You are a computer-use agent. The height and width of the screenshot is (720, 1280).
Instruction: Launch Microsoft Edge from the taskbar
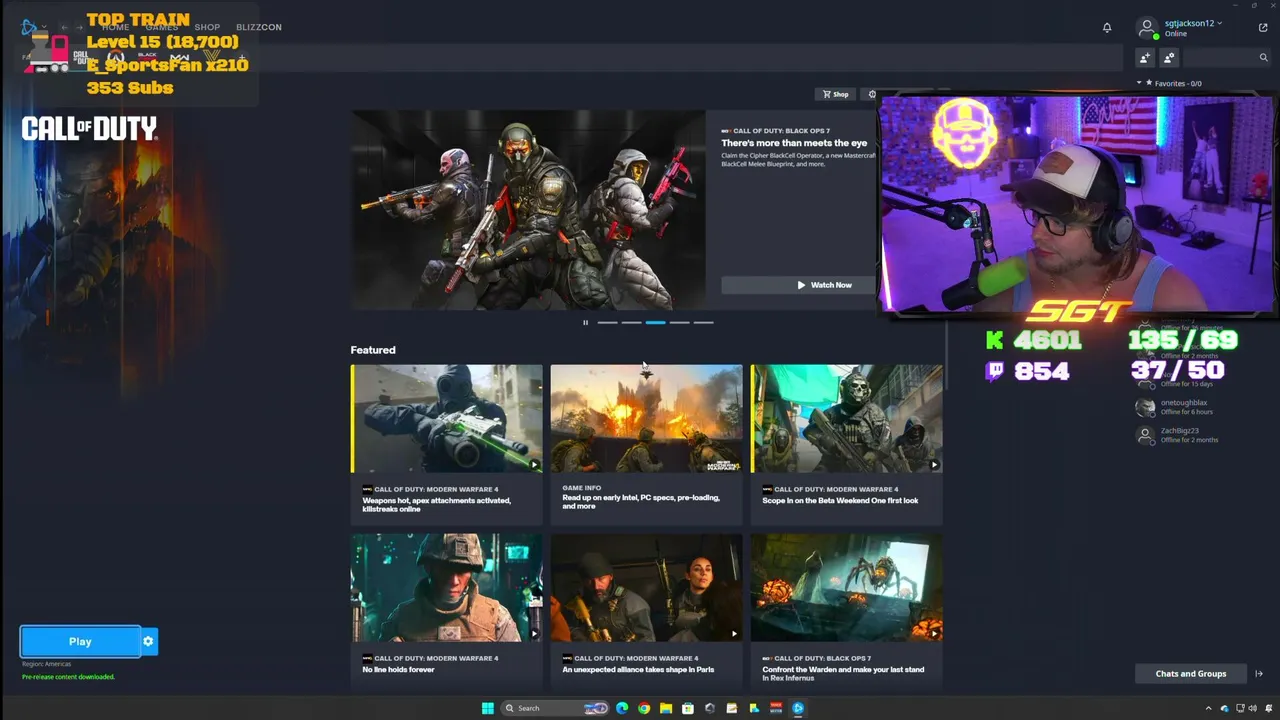622,708
